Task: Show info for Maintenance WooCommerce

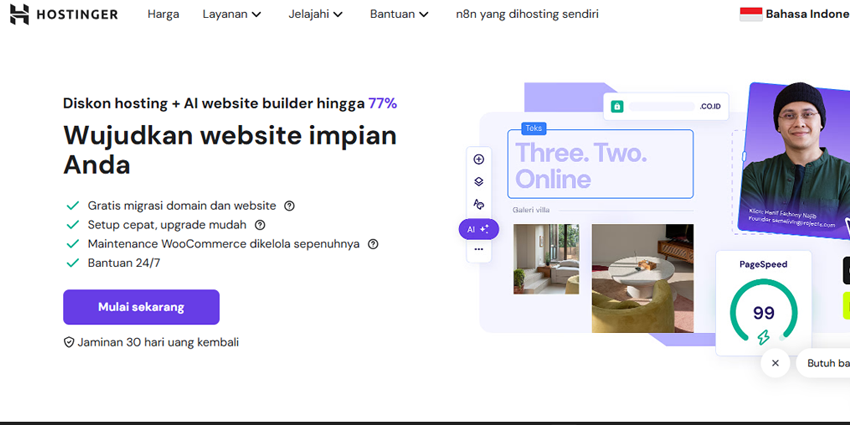Action: click(x=373, y=244)
